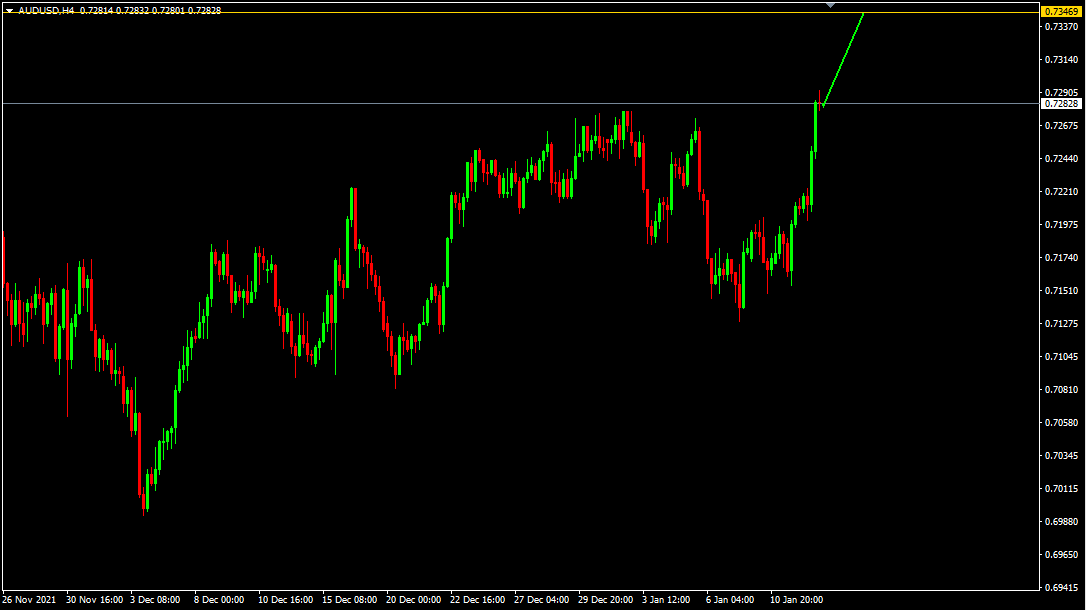Screen dimensions: 1087x610
Task: Click the AUDUSD,H4 symbol title text
Action: click(46, 10)
